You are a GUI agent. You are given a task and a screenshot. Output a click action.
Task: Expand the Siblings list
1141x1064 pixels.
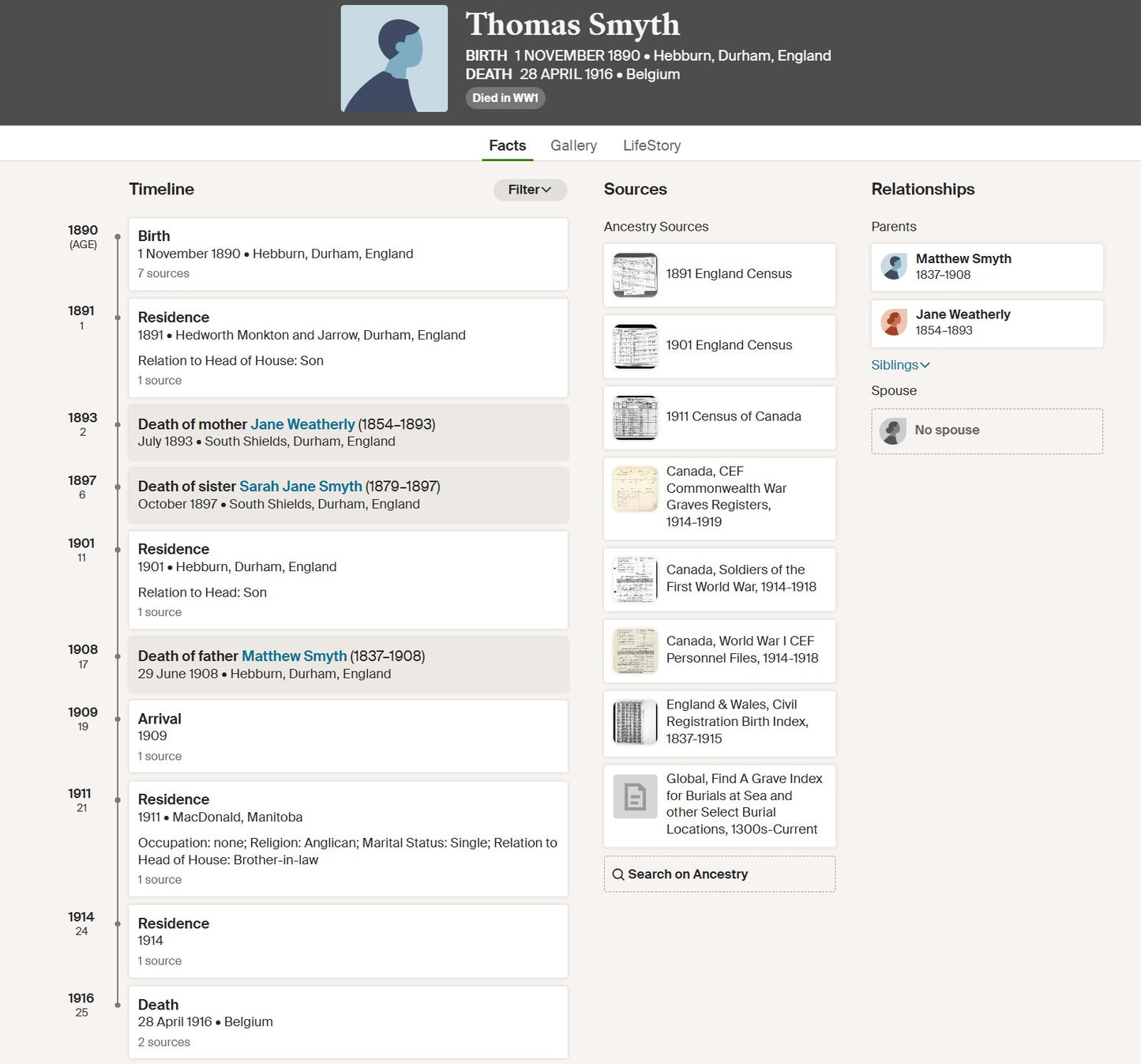(900, 365)
